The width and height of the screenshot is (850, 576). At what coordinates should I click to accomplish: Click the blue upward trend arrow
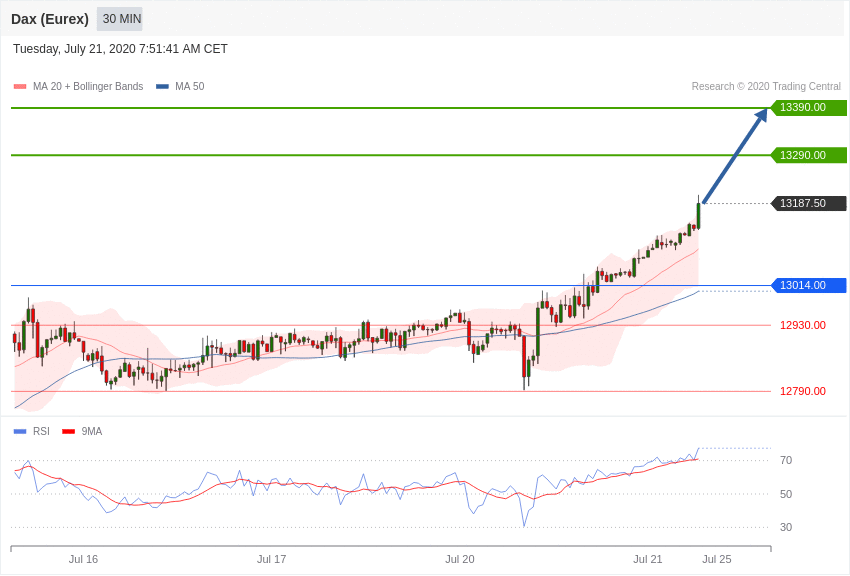point(735,156)
